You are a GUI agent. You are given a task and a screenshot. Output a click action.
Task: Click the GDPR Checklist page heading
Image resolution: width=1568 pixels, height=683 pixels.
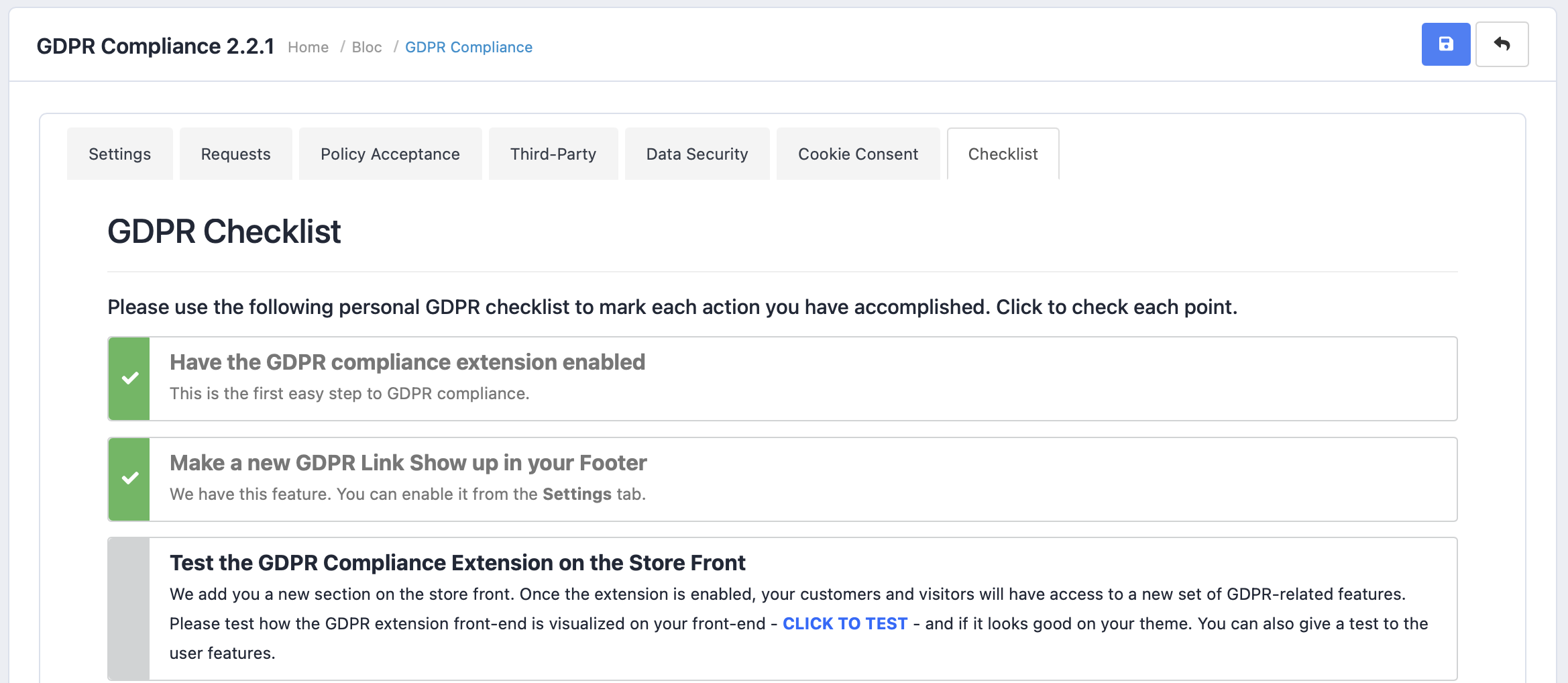coord(224,231)
